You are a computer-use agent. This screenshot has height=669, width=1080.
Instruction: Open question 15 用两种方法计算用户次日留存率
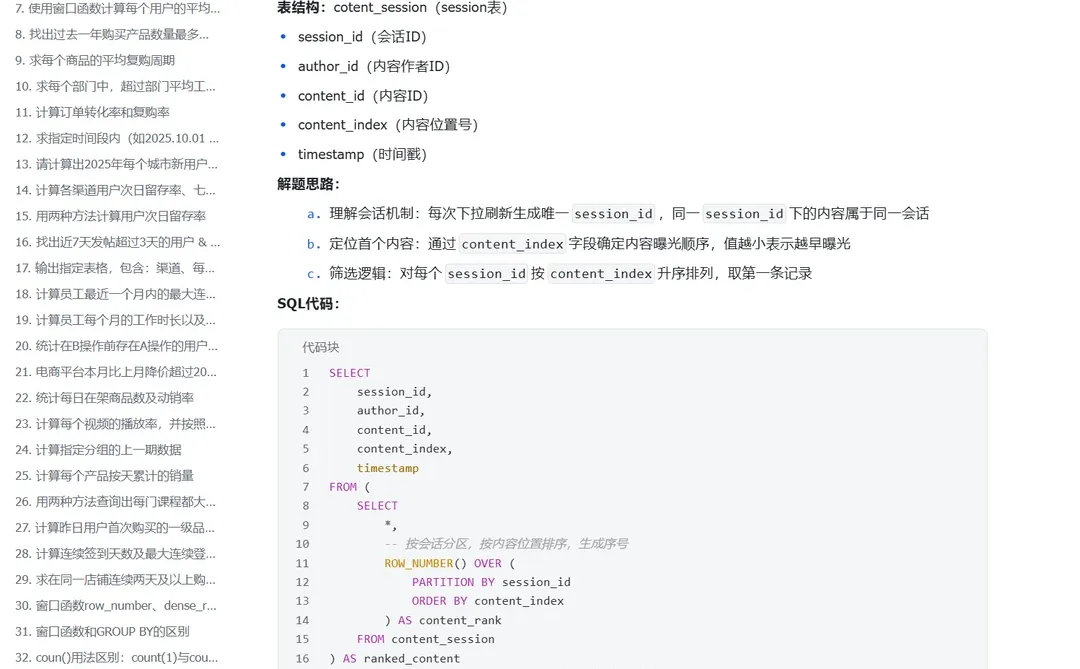100,216
